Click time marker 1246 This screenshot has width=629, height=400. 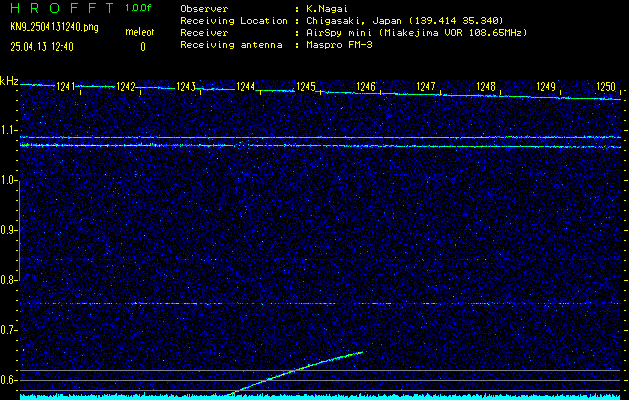click(x=366, y=86)
